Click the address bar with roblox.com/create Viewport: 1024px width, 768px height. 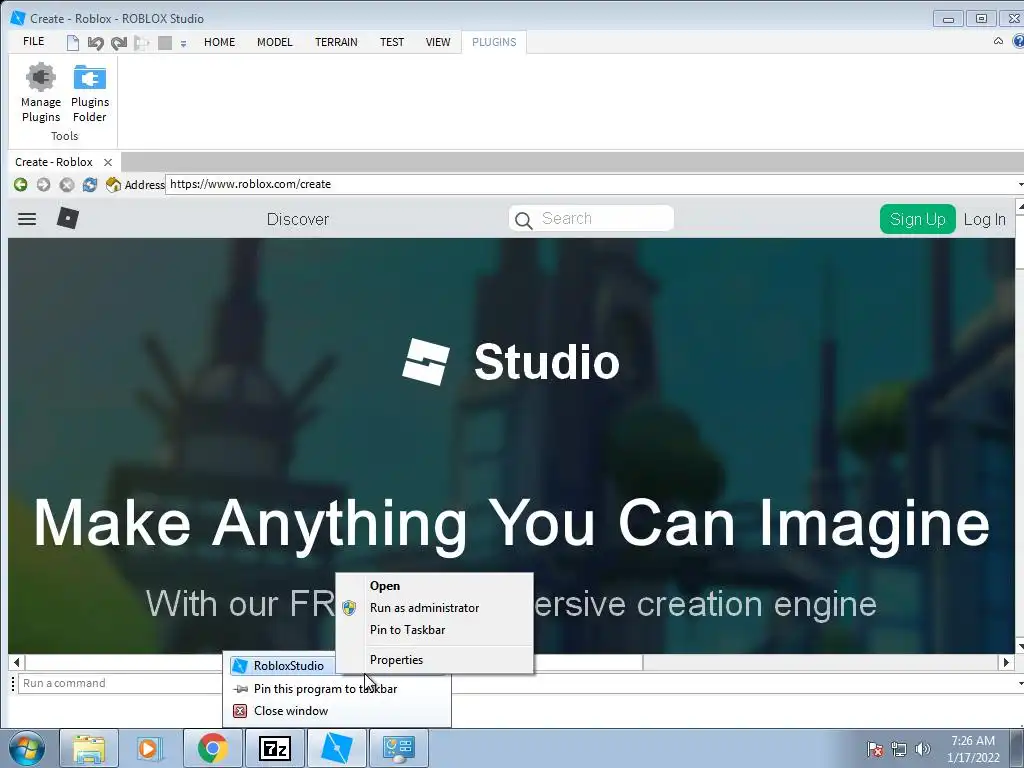(x=593, y=184)
